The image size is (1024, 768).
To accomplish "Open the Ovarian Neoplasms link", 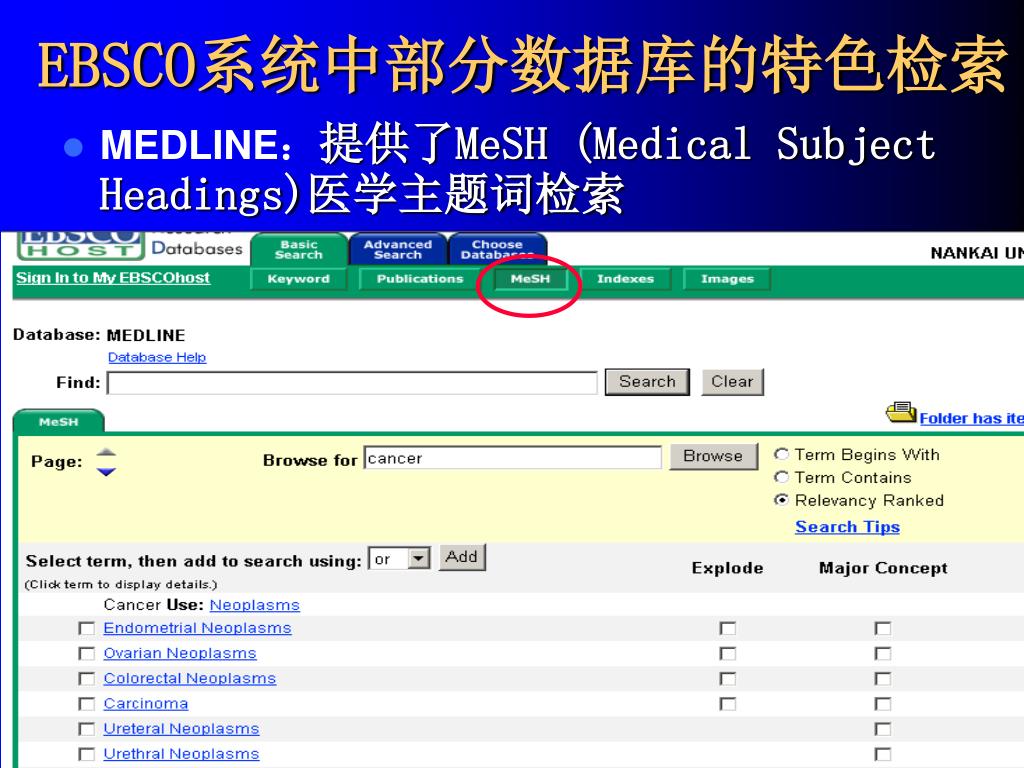I will click(x=180, y=653).
